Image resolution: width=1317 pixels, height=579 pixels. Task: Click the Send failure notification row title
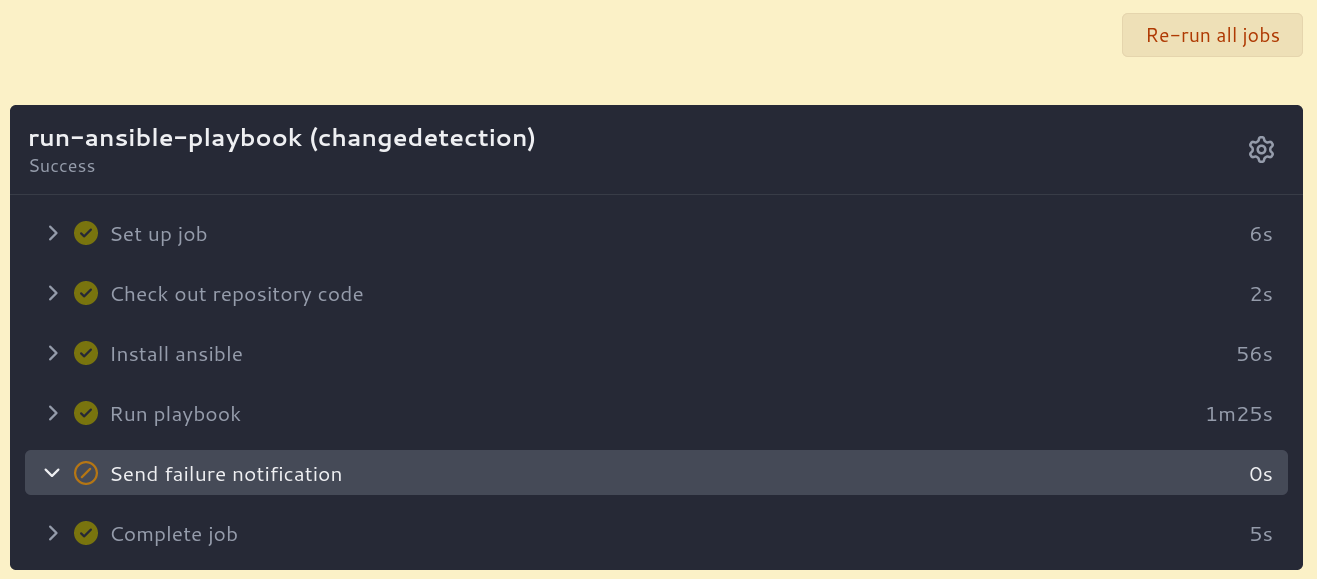coord(226,474)
